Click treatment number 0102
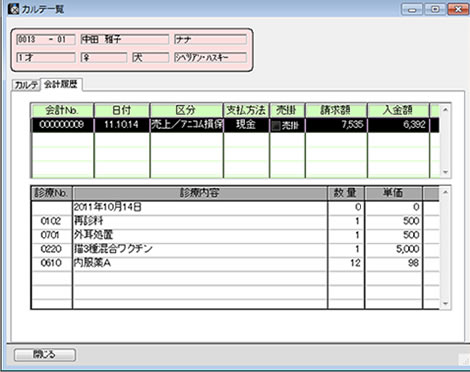This screenshot has width=470, height=372. pos(51,221)
